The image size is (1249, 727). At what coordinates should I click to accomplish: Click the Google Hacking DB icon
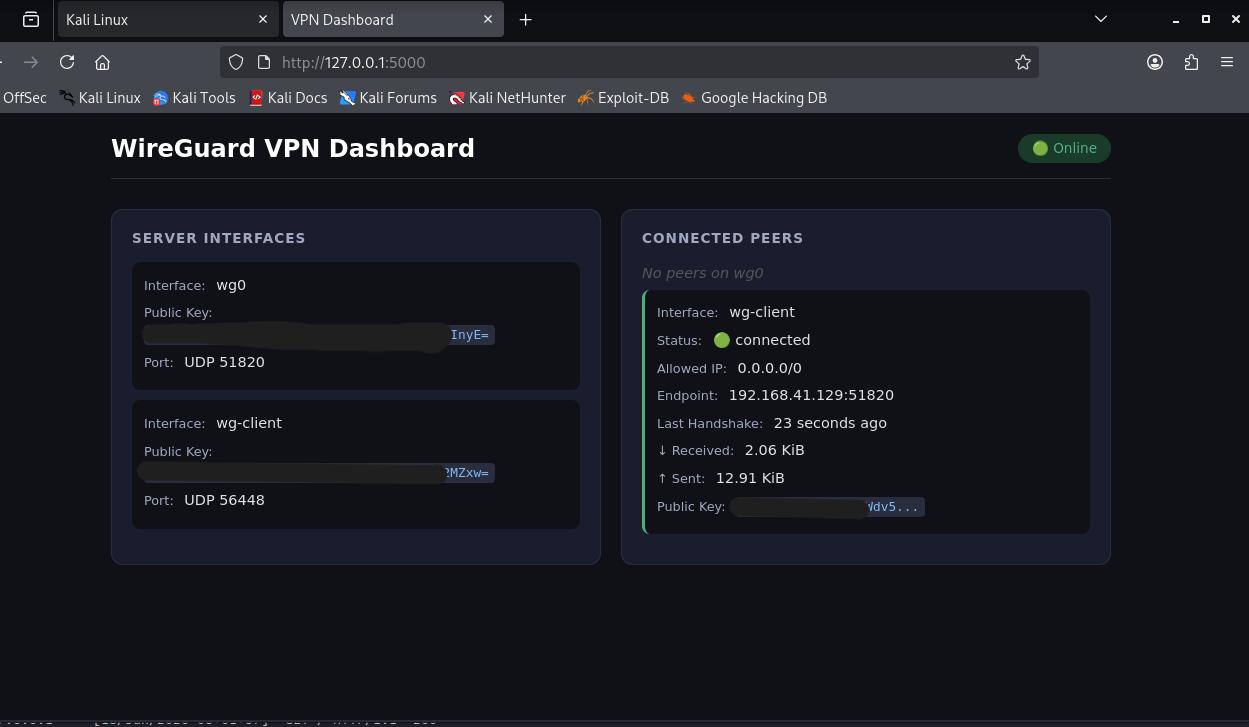tap(689, 98)
